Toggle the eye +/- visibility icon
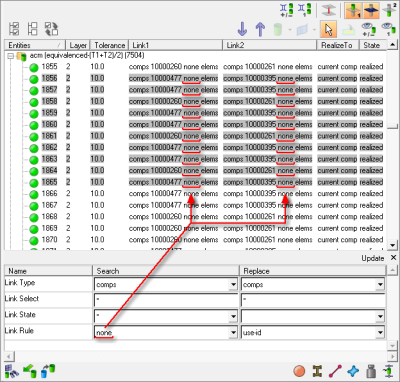Image resolution: width=400 pixels, height=382 pixels. tap(368, 29)
